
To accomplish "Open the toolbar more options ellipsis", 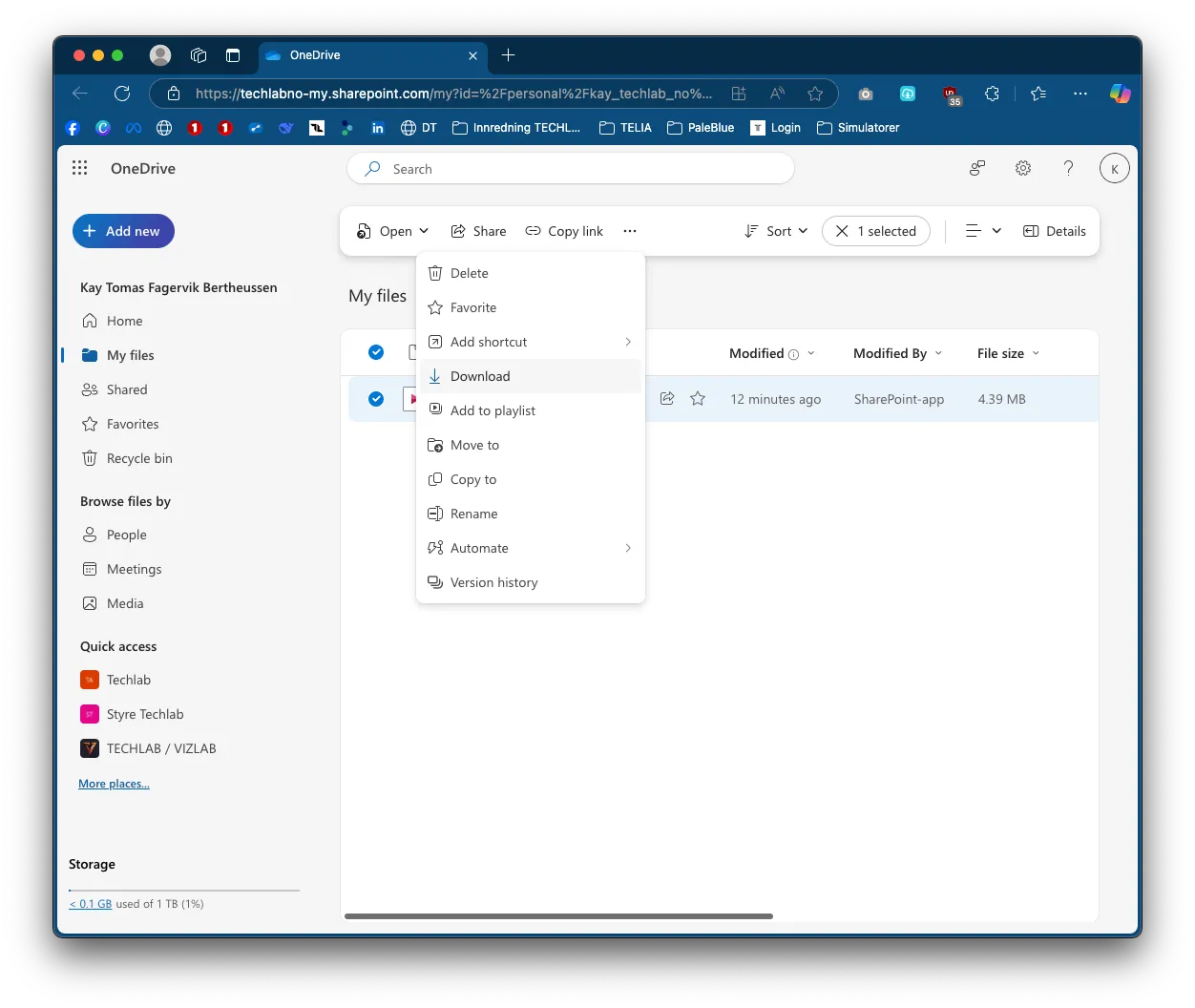I will 629,231.
